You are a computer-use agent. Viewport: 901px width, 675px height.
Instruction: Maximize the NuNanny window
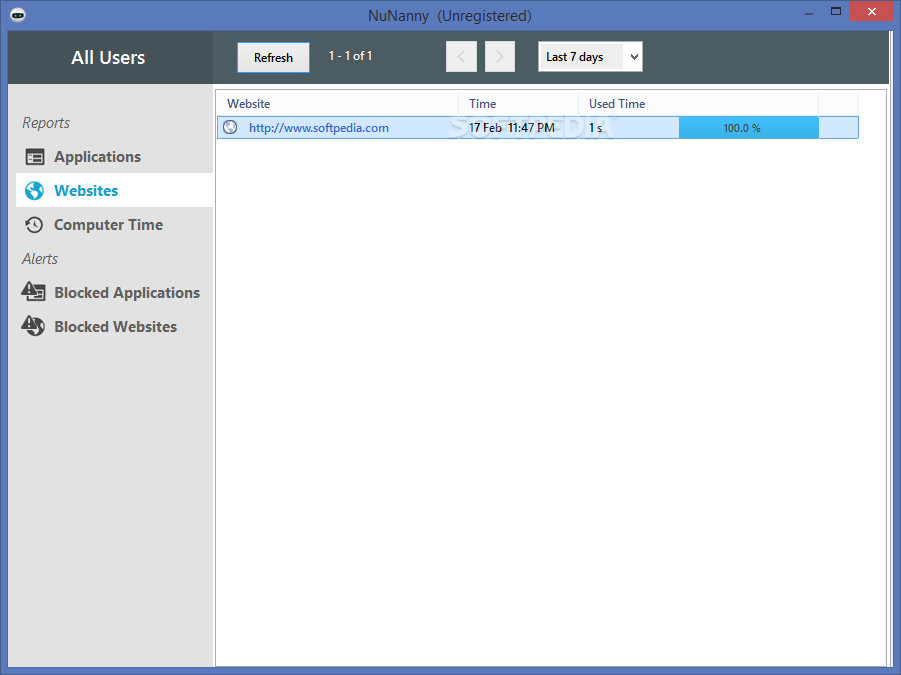point(836,11)
